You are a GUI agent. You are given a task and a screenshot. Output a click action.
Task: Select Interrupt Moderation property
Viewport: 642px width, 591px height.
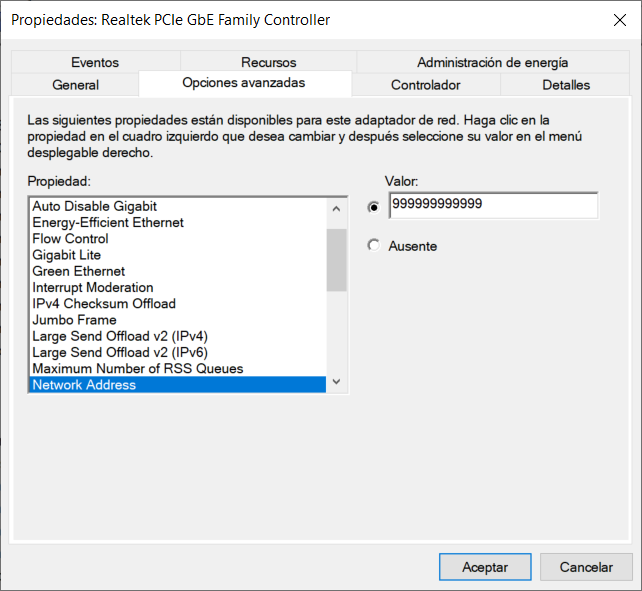tap(92, 287)
